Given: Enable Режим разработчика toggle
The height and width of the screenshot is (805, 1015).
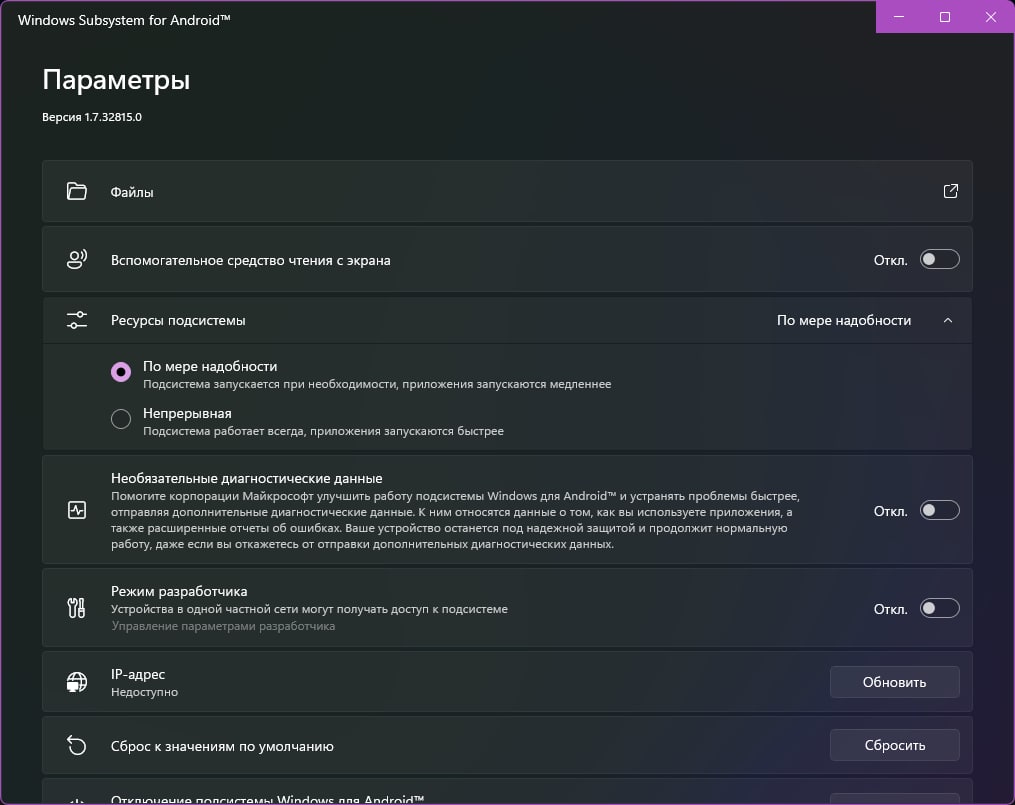Looking at the screenshot, I should tap(940, 608).
